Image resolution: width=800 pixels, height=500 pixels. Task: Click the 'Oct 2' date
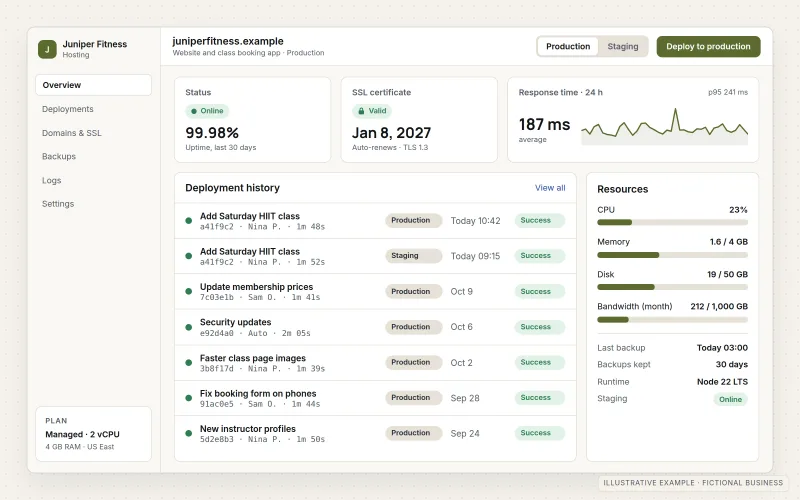[461, 363]
